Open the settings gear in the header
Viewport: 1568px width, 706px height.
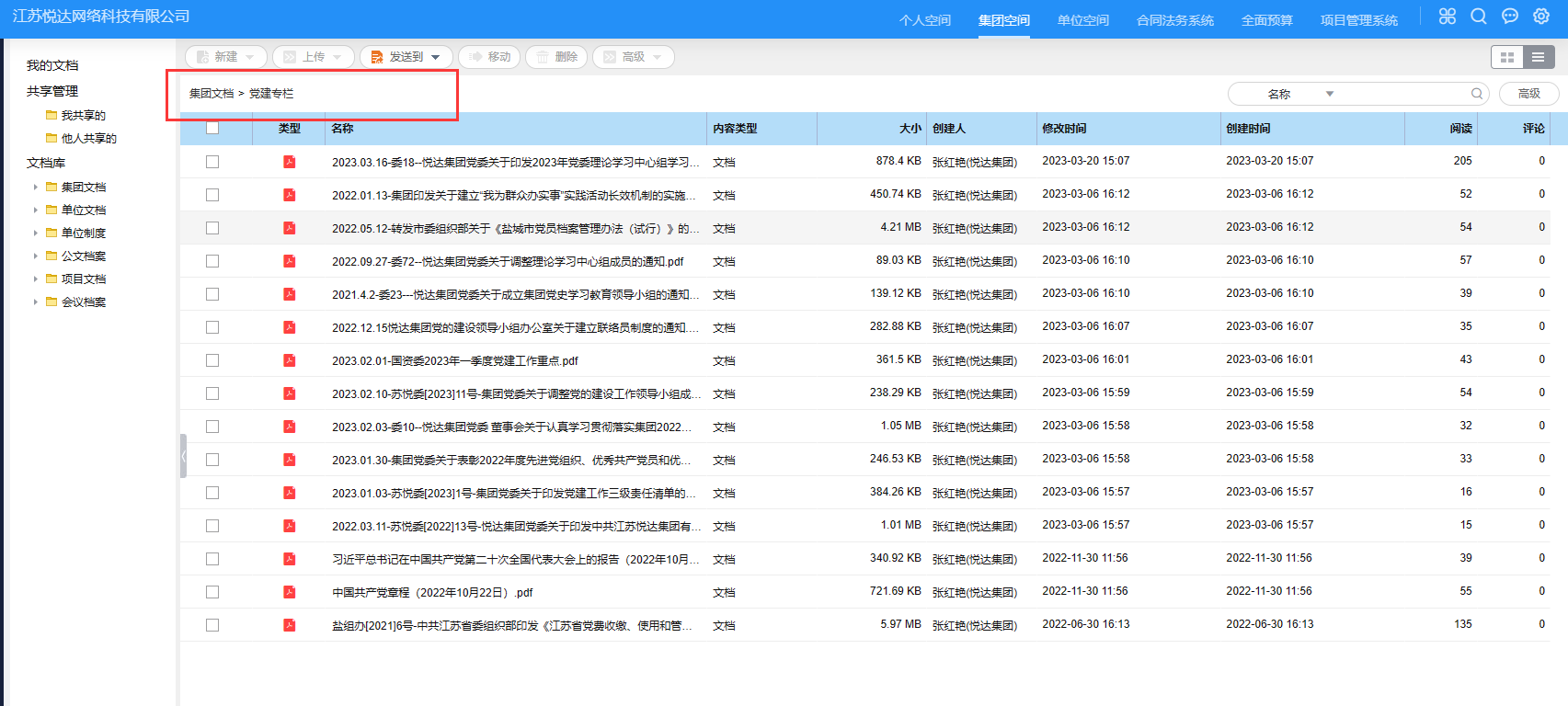(1541, 17)
